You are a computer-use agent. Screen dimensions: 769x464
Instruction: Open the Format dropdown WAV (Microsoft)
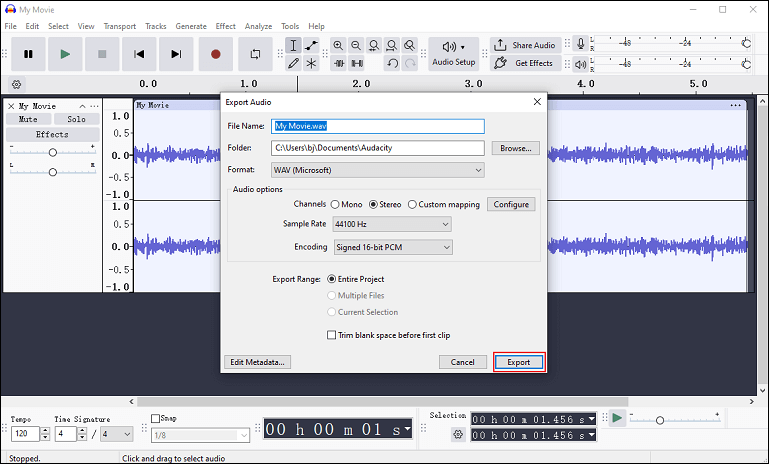(378, 170)
